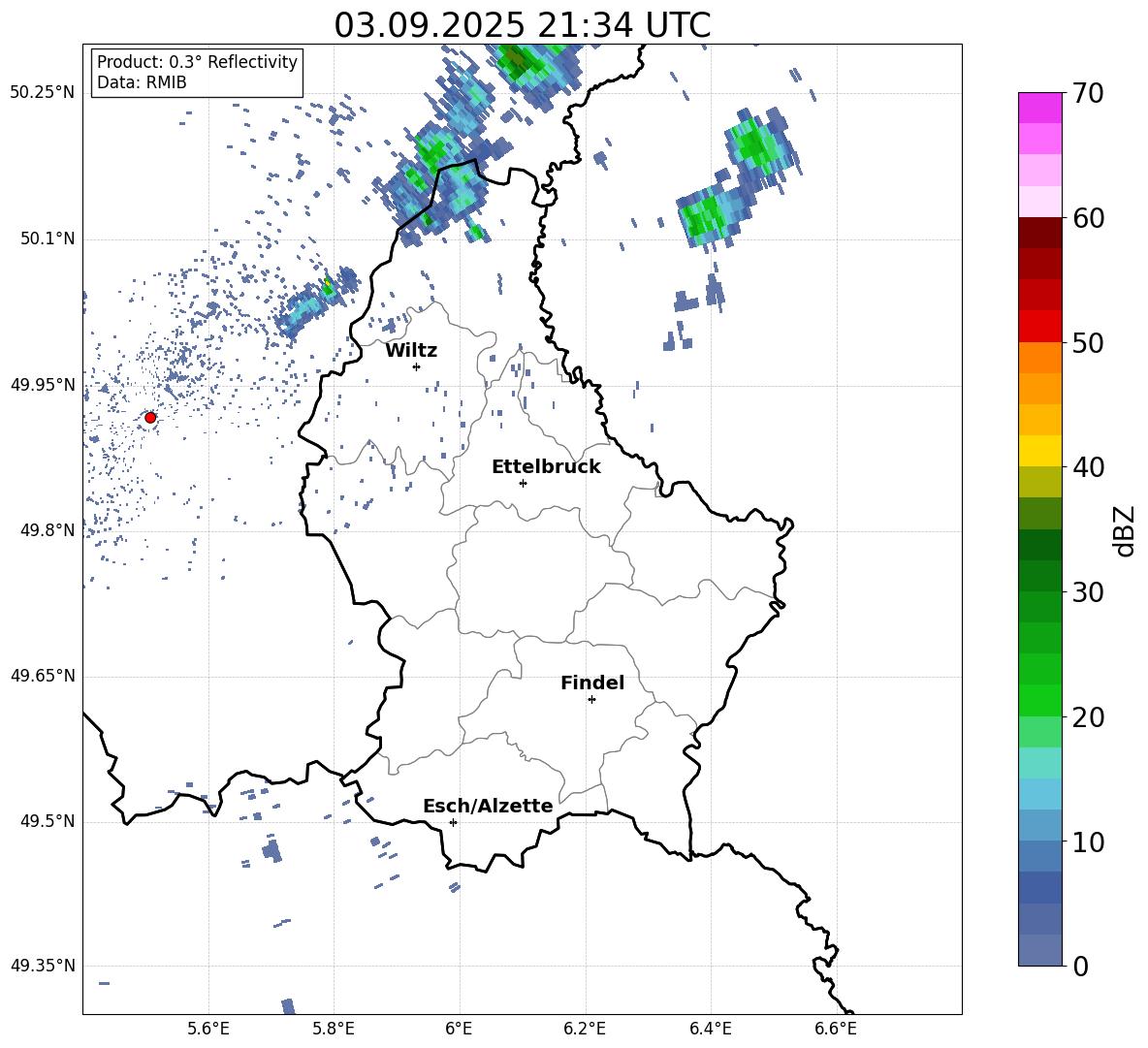Viewport: 1148px width, 1048px height.
Task: Click the small echo cell northwest of Wiltz
Action: tap(316, 303)
